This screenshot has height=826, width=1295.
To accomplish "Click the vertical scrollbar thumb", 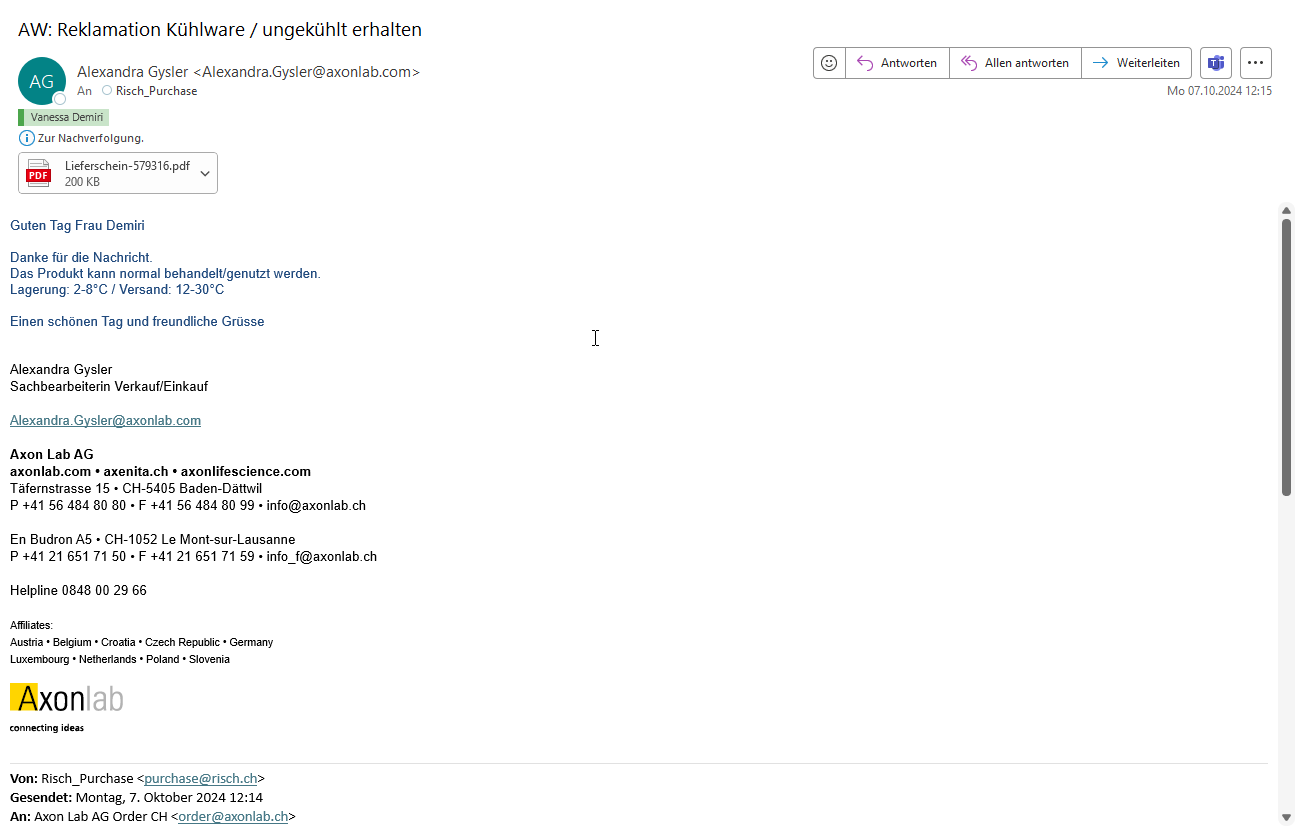I will pos(1287,356).
